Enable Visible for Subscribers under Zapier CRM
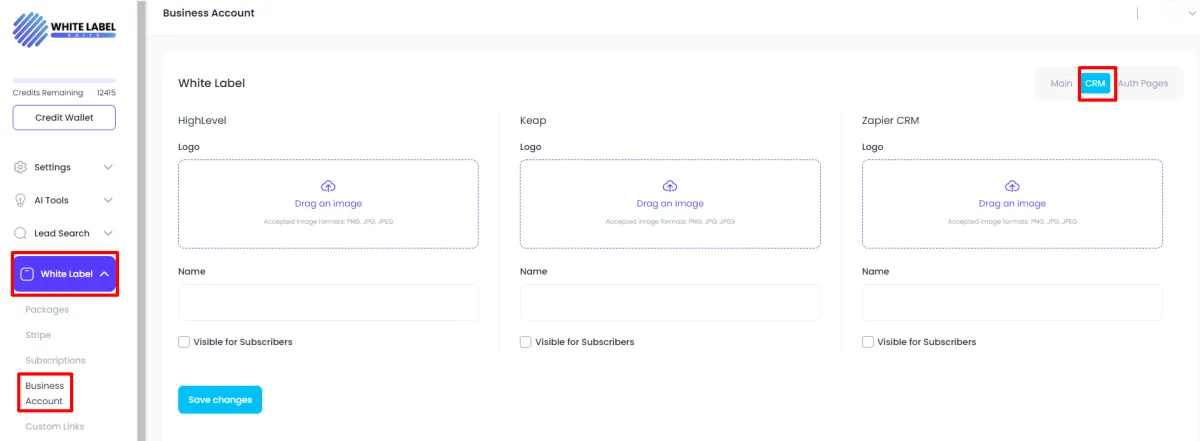 tap(868, 342)
